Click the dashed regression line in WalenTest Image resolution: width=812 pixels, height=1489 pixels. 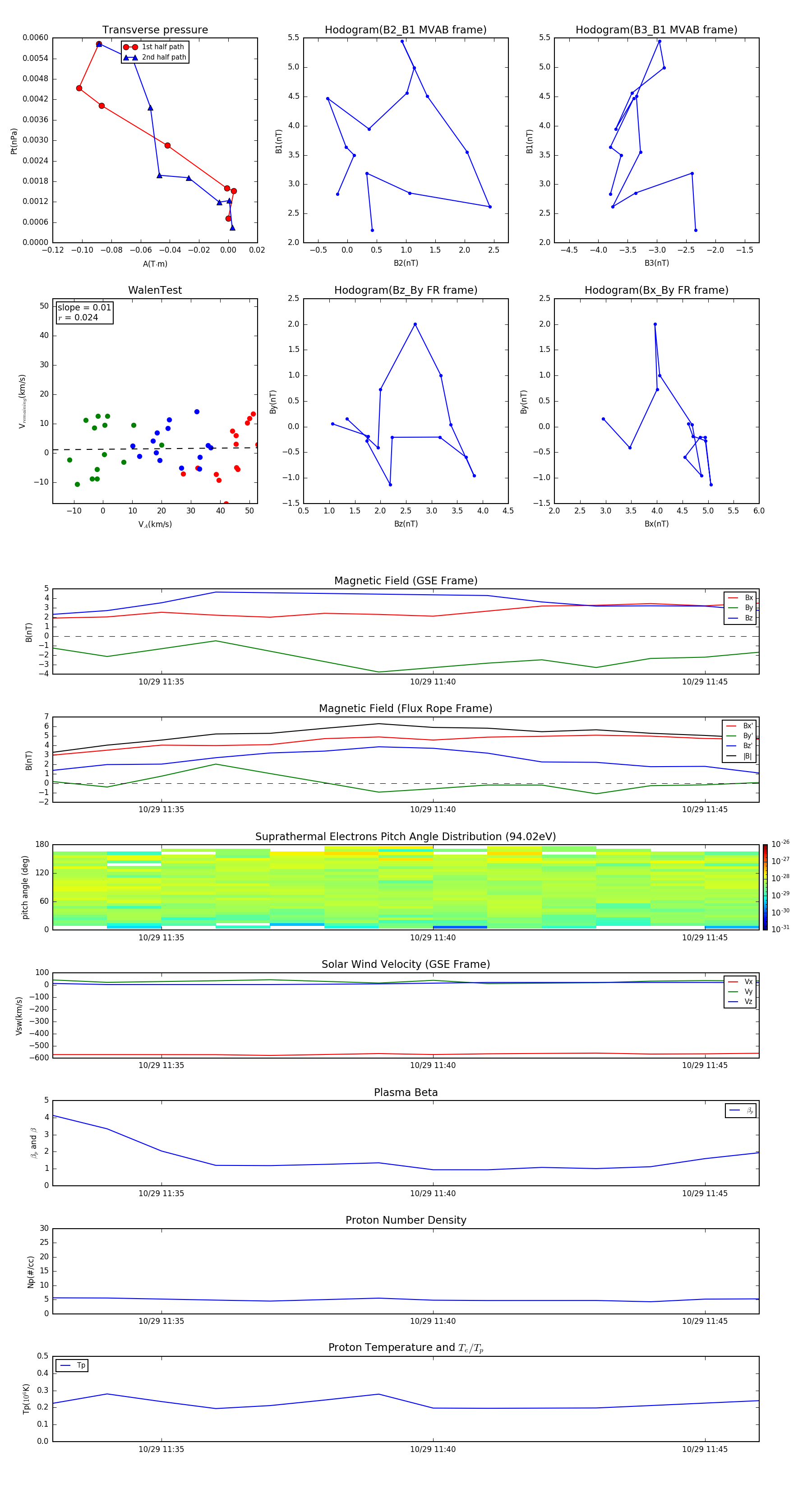click(x=155, y=449)
